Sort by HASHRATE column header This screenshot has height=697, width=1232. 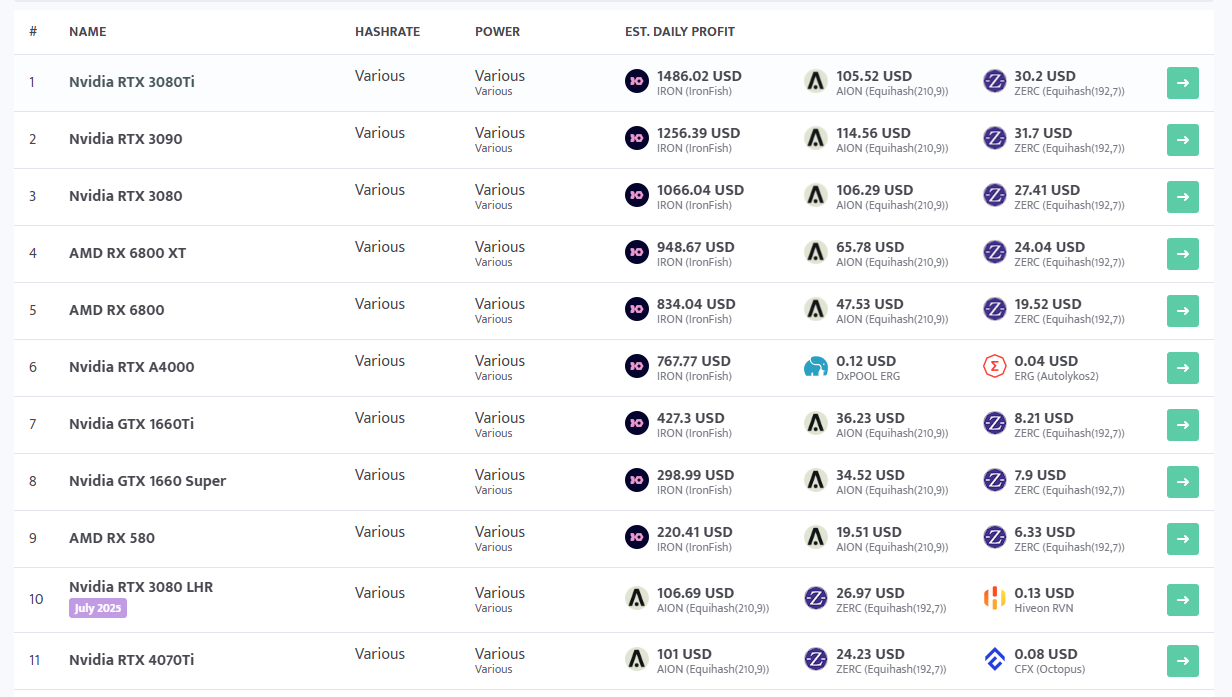(388, 32)
